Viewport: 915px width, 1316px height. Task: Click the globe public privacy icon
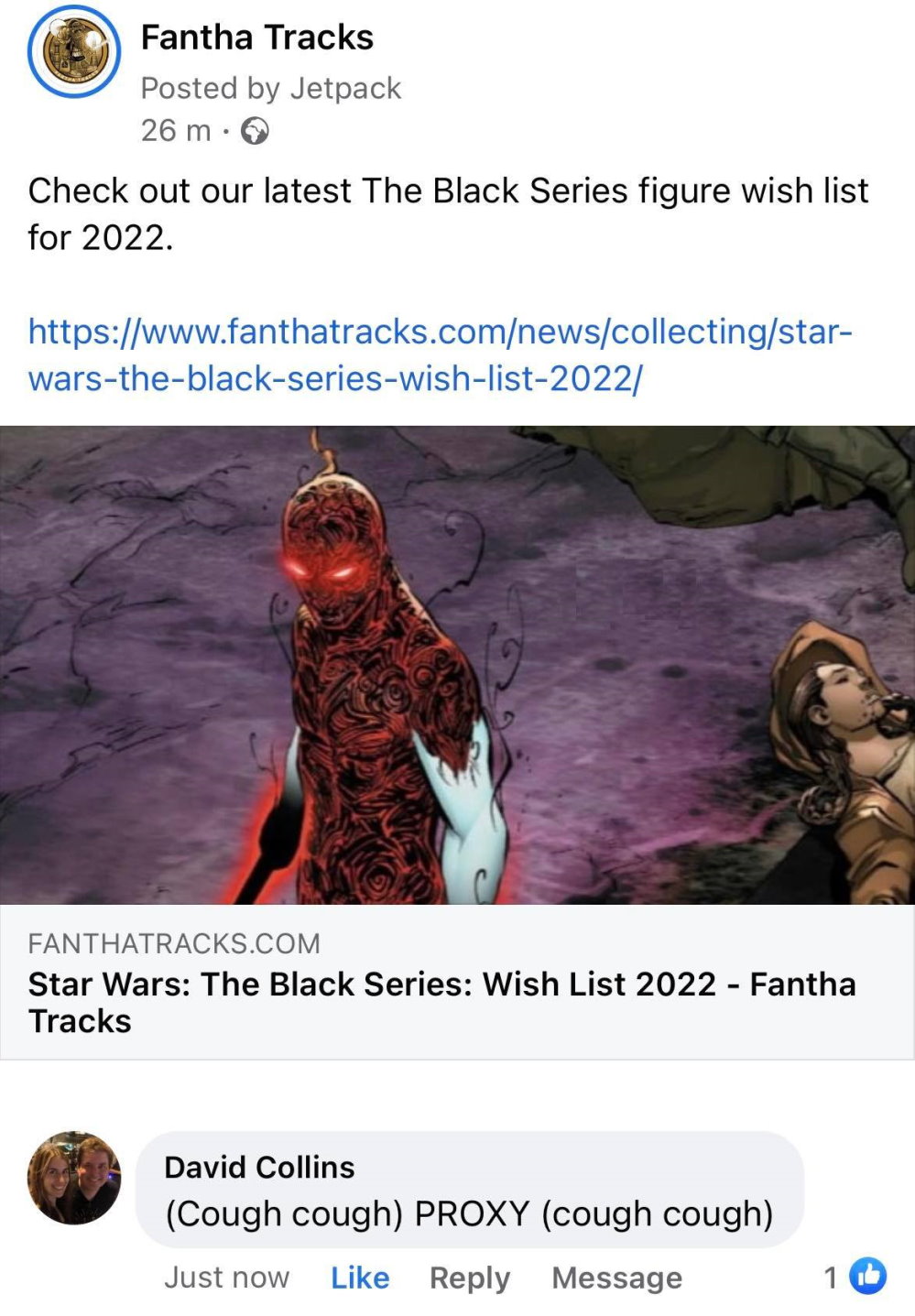tap(255, 131)
